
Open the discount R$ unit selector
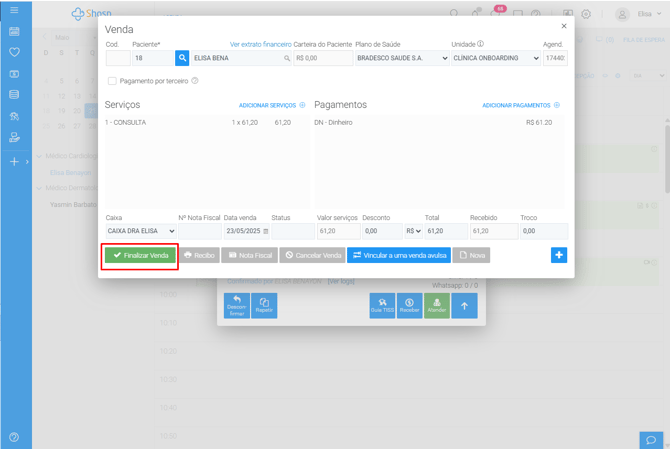pyautogui.click(x=413, y=231)
